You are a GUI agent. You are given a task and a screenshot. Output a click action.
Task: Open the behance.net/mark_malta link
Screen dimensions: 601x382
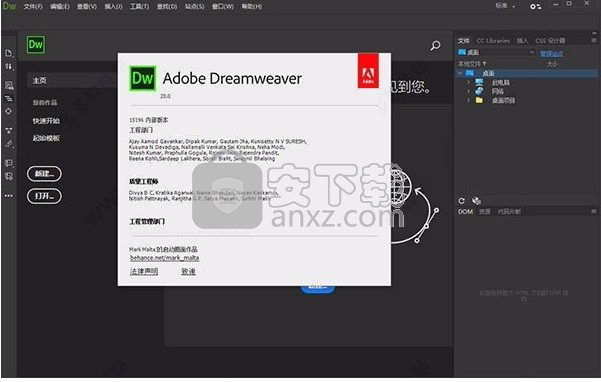point(164,258)
